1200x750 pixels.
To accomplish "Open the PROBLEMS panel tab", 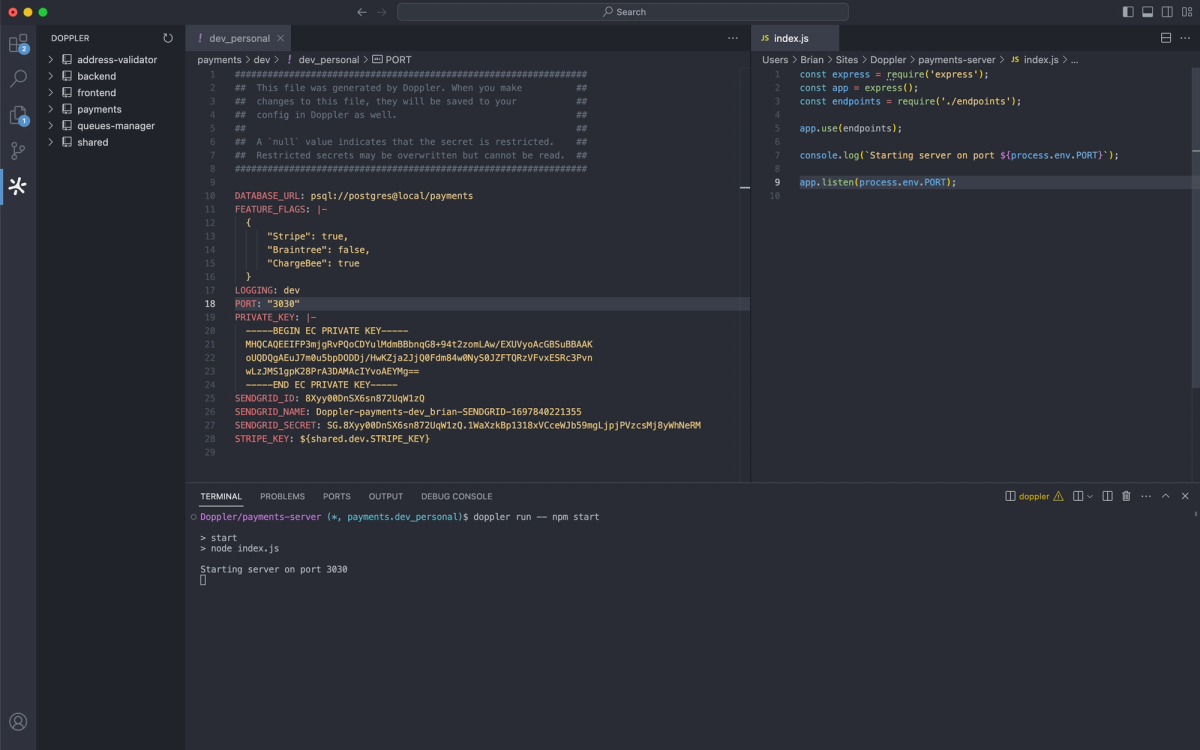I will pyautogui.click(x=282, y=496).
